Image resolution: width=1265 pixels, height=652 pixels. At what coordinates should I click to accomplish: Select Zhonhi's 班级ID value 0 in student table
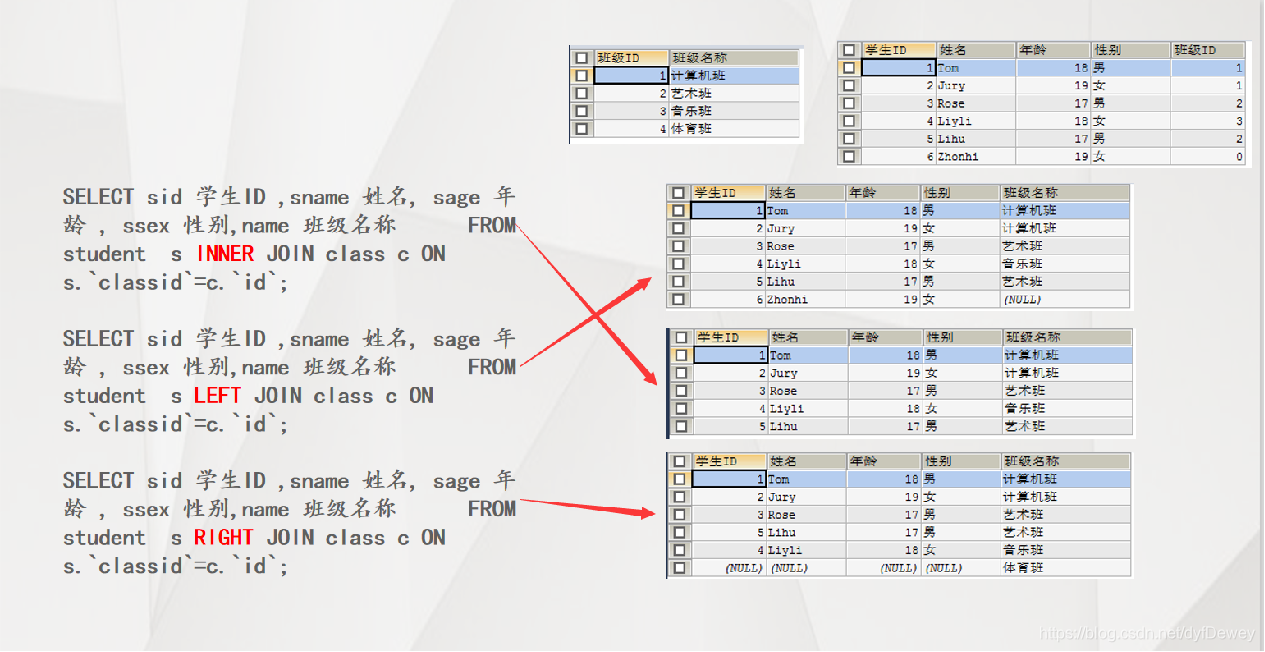coord(1208,156)
